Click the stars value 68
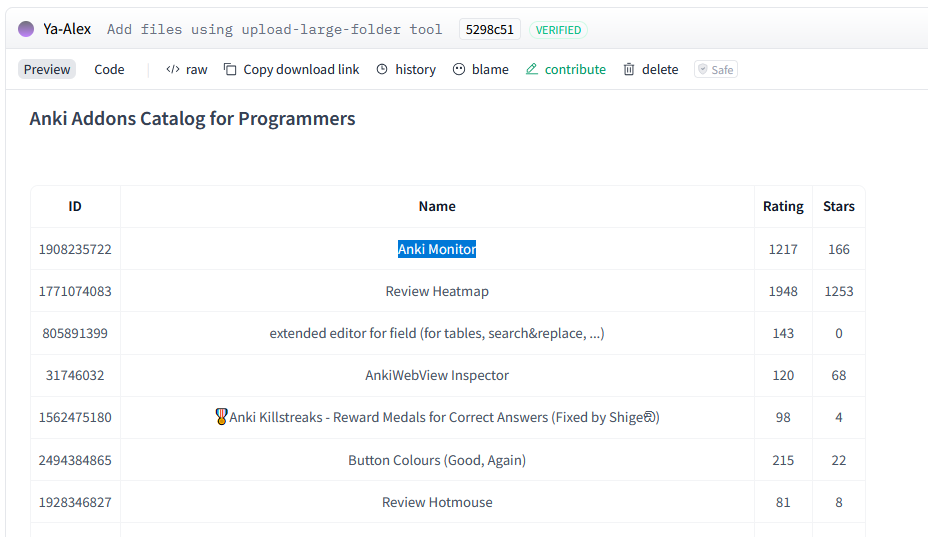The width and height of the screenshot is (928, 537). 839,375
